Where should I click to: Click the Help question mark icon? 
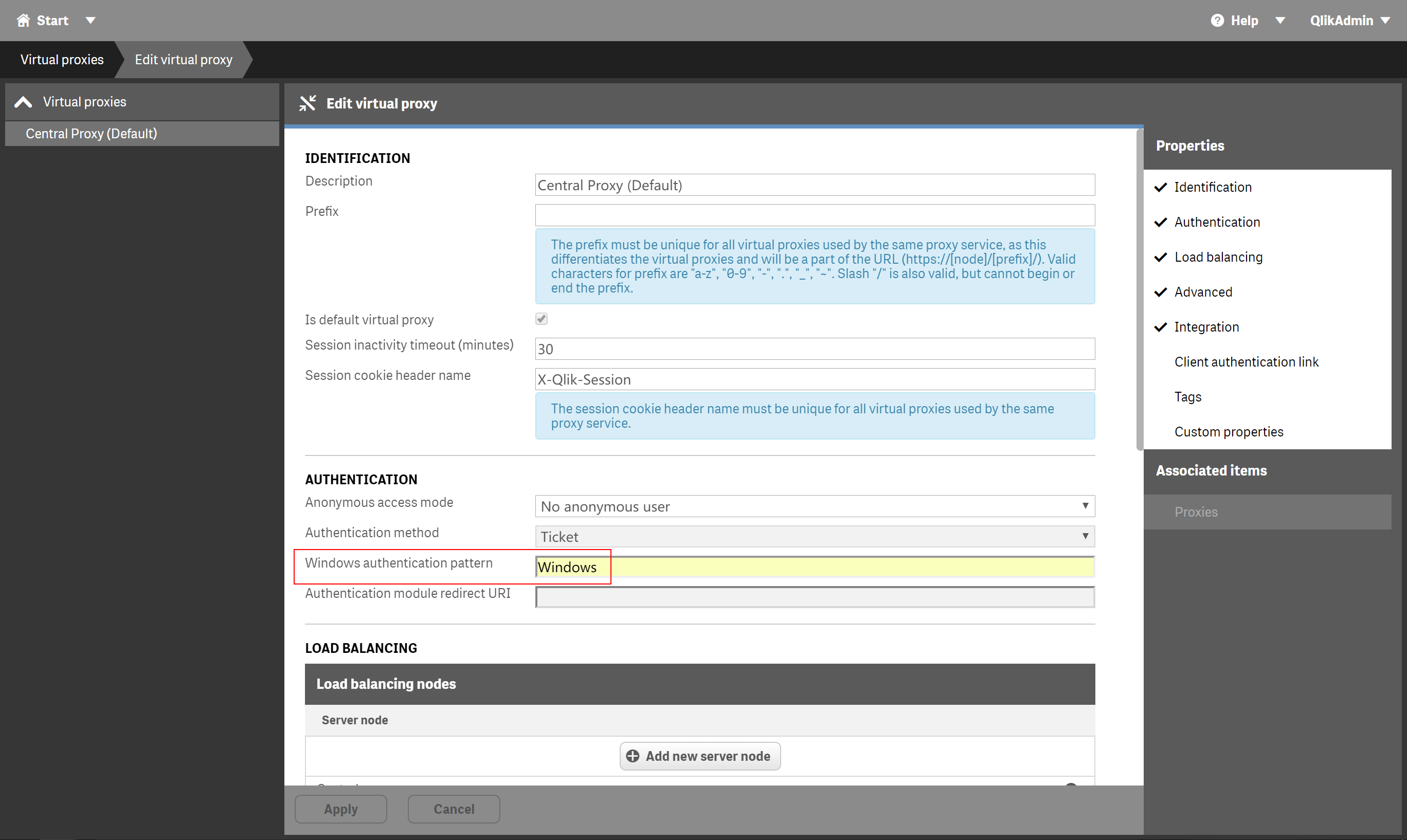click(x=1217, y=21)
